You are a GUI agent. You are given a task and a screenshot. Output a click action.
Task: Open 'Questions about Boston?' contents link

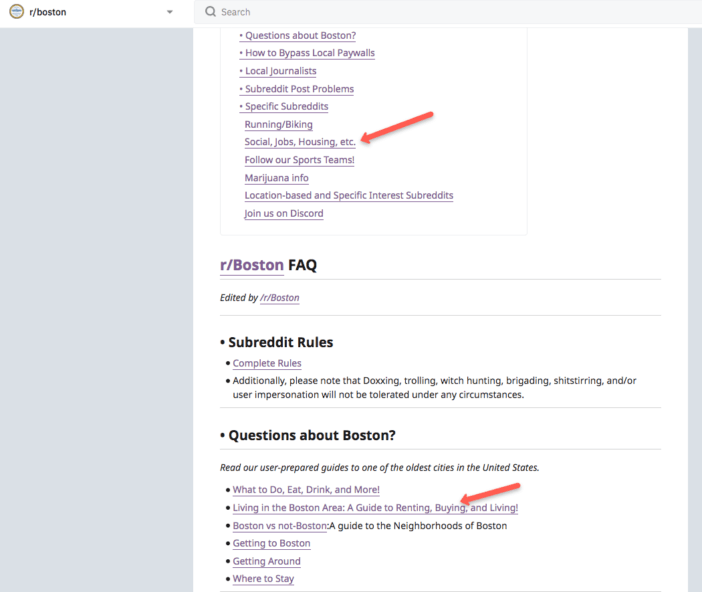tap(298, 35)
